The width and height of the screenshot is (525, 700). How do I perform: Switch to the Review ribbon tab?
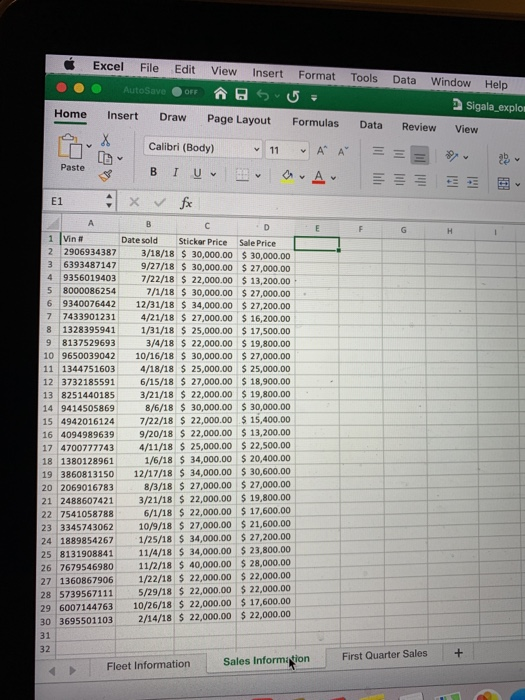click(x=419, y=127)
